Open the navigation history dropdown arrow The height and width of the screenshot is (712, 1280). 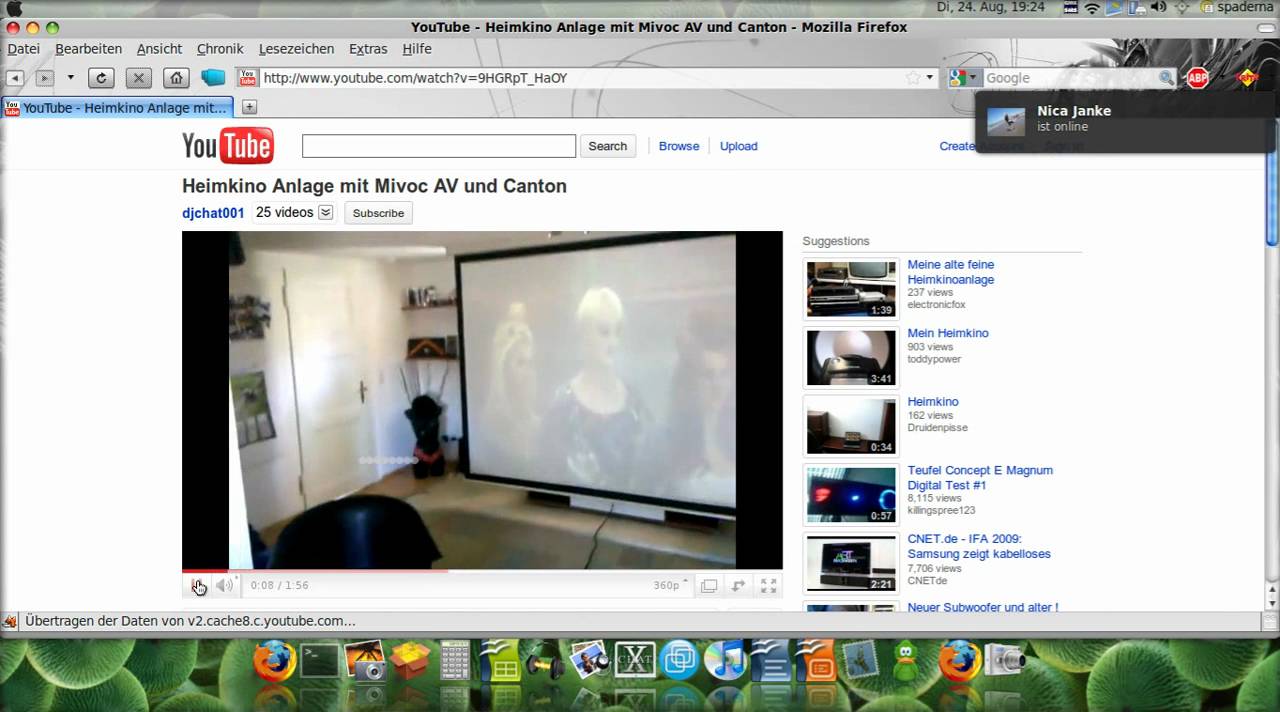(70, 78)
